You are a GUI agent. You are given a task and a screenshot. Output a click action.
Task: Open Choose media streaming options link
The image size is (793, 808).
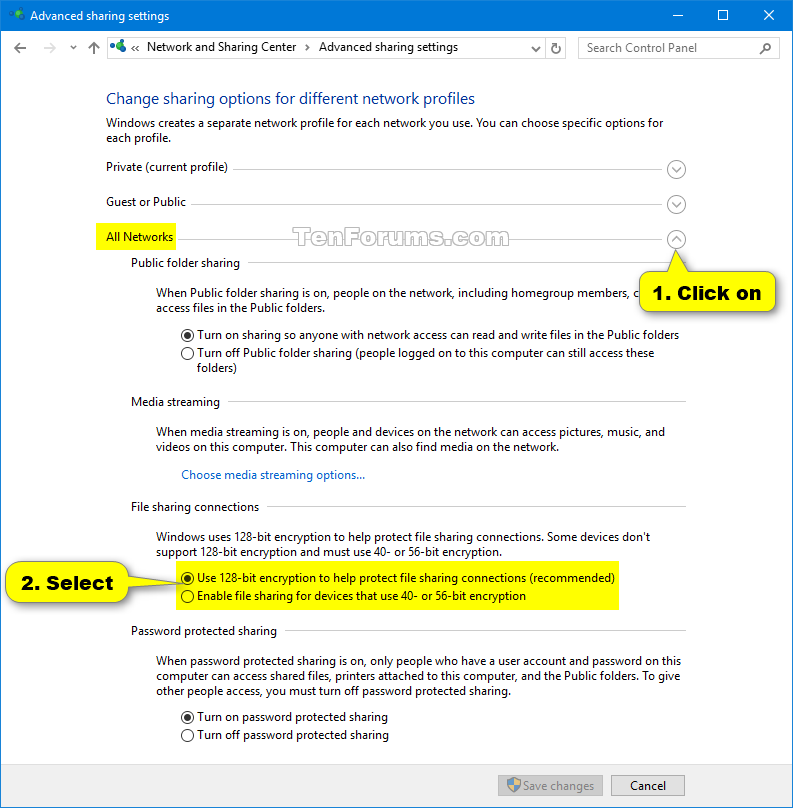pos(273,475)
